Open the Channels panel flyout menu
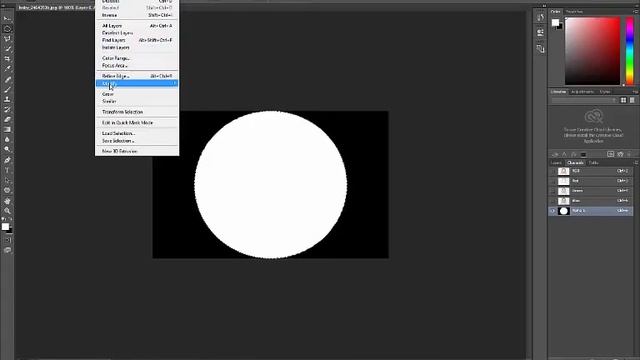 [x=635, y=163]
